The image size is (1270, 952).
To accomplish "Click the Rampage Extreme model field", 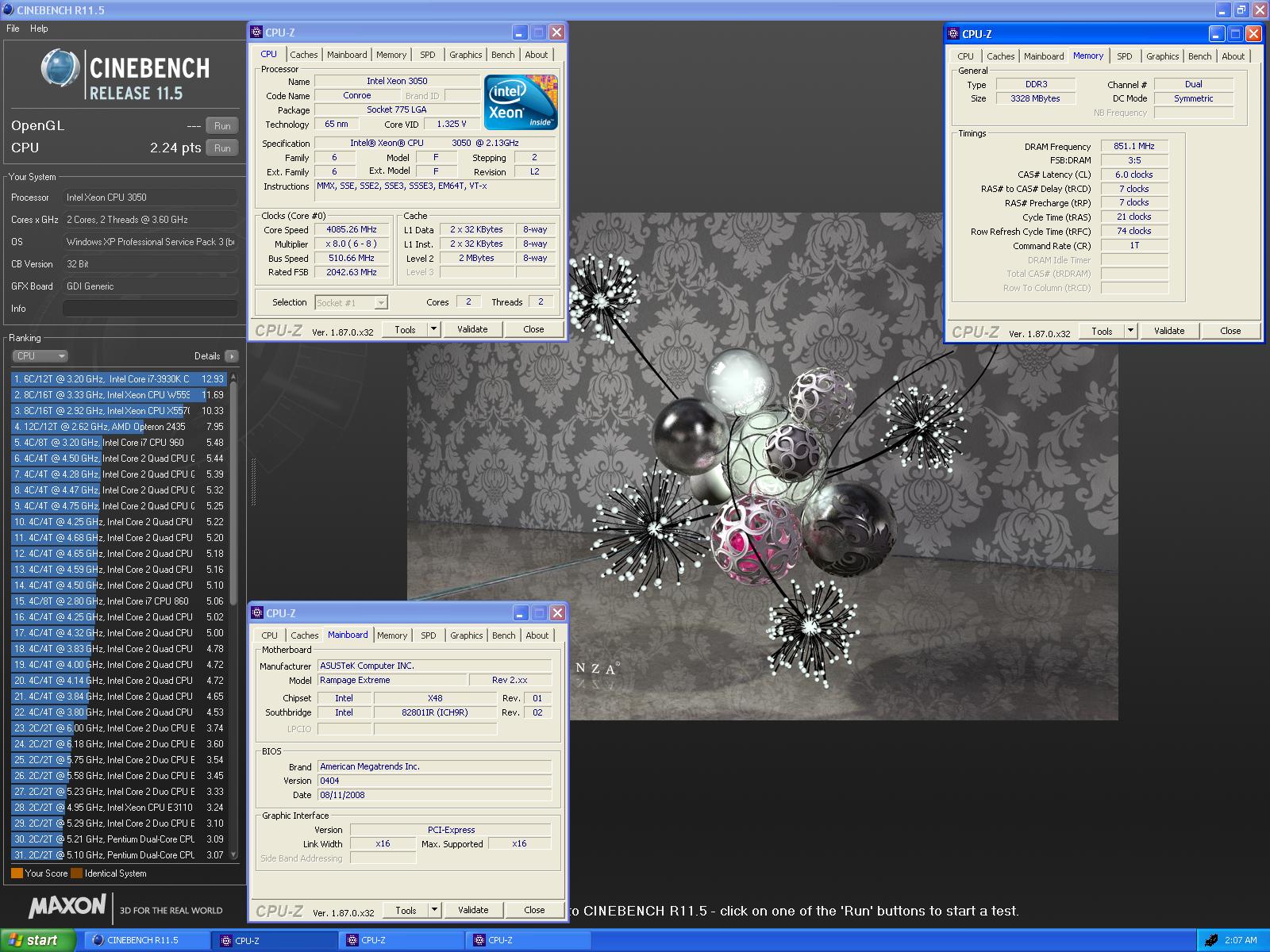I will [x=392, y=680].
